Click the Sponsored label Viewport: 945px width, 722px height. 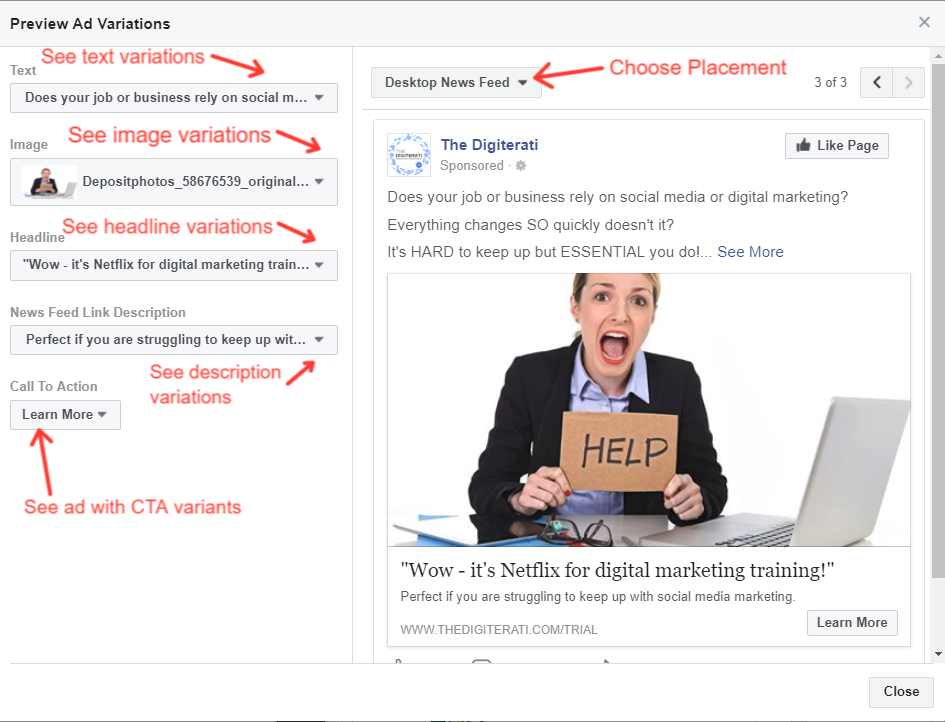[471, 166]
